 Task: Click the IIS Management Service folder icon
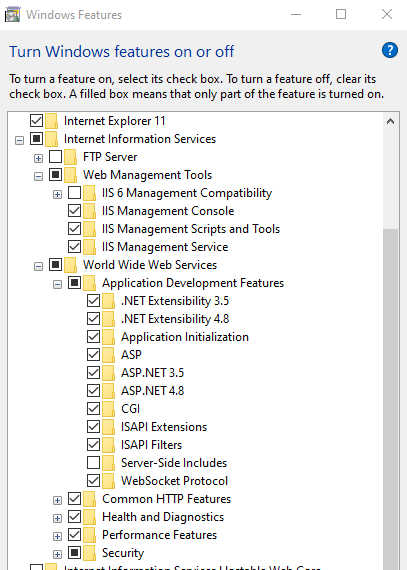point(89,247)
